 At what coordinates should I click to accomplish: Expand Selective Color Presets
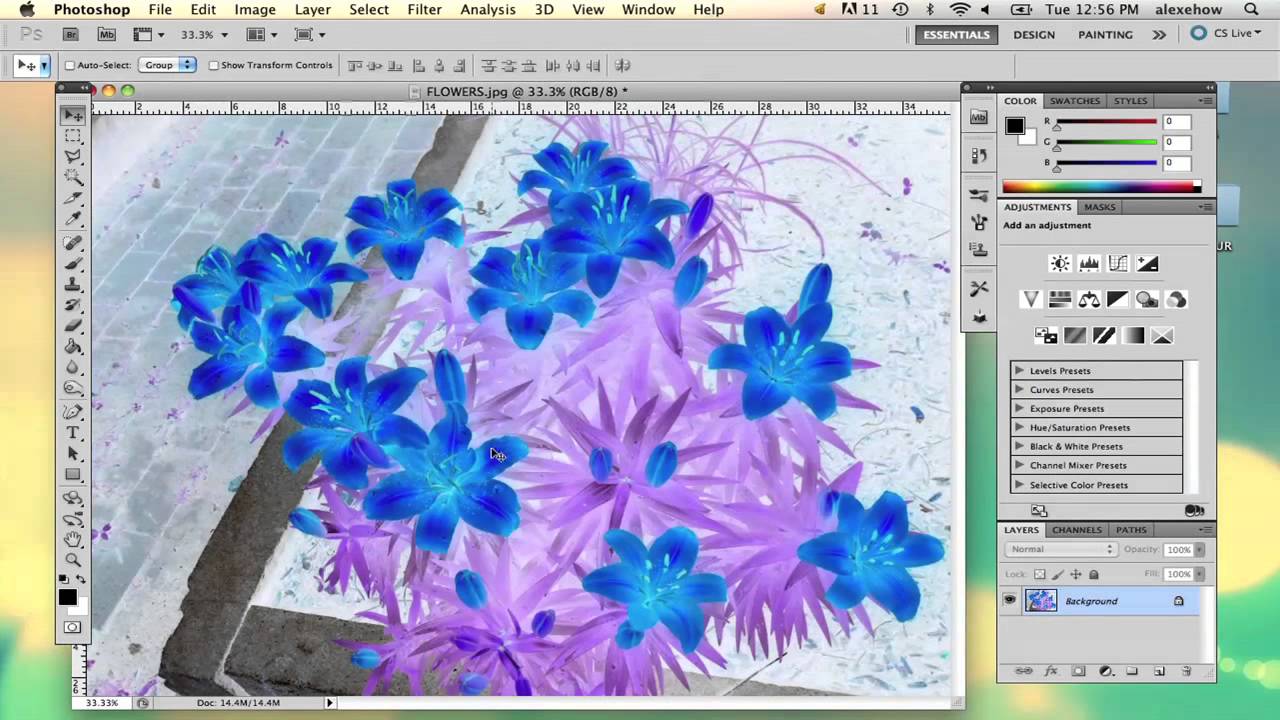click(1019, 485)
